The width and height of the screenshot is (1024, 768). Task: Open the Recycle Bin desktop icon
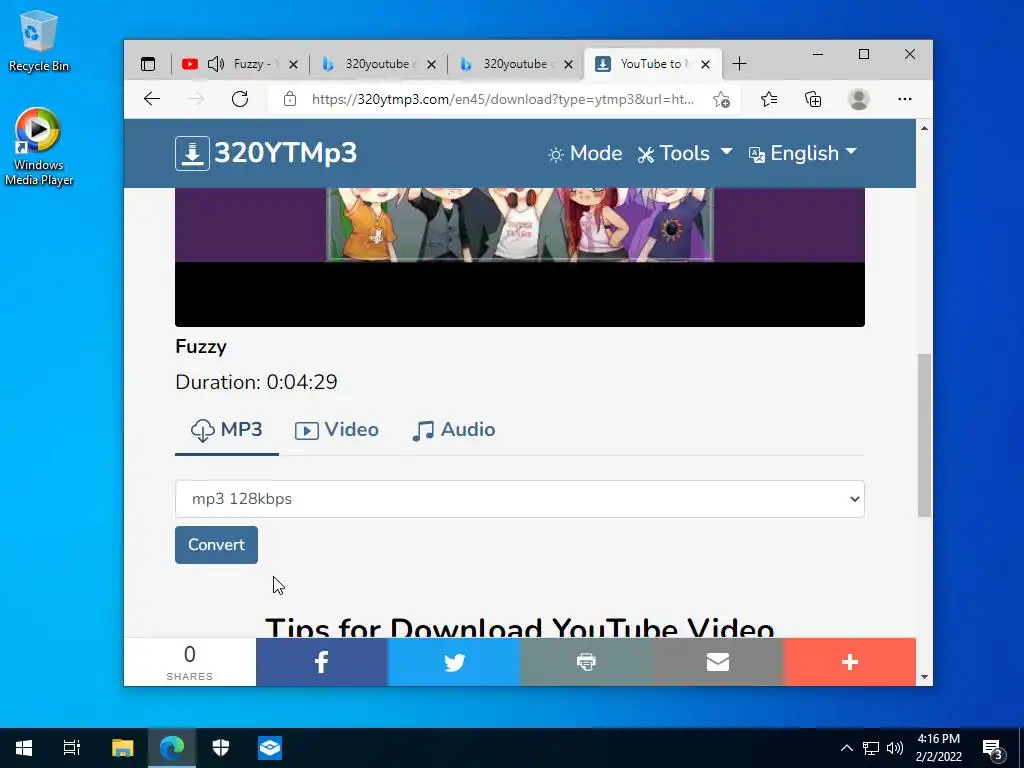tap(39, 40)
